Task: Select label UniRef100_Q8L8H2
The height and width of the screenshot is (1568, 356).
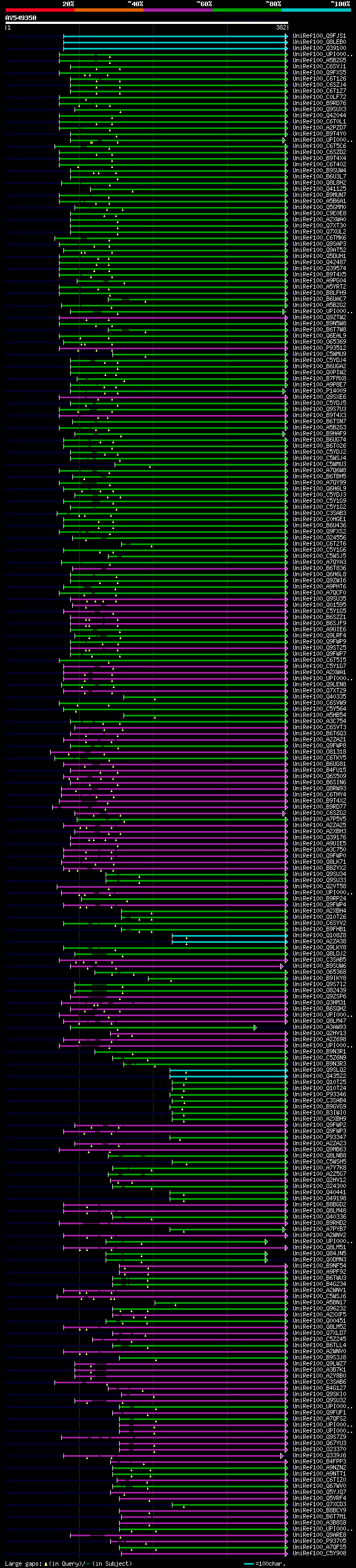Action: 319,182
